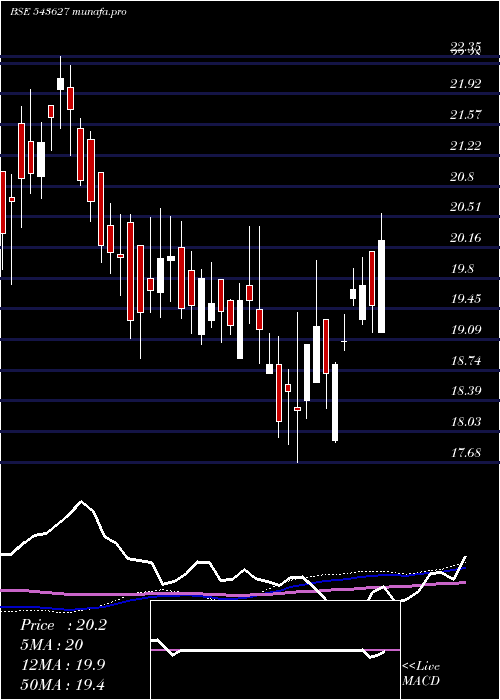This screenshot has height=700, width=500.
Task: Click the peak of the white indicator line
Action: point(81,501)
